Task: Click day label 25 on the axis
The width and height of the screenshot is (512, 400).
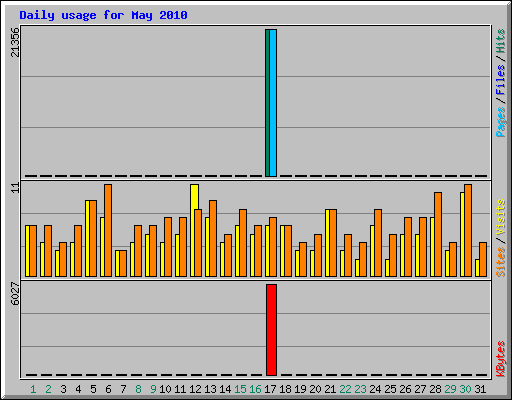Action: [390, 389]
